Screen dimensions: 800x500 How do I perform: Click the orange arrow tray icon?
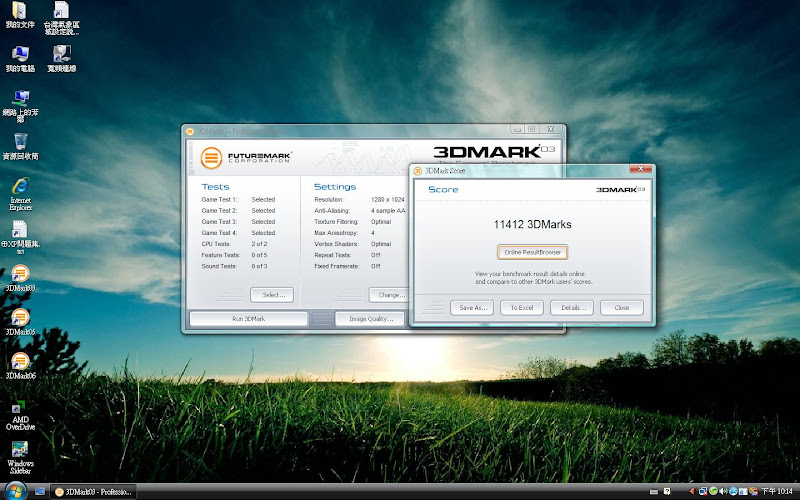point(692,491)
